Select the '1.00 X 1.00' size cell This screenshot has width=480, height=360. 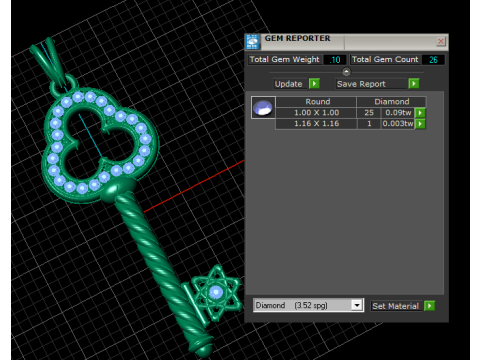coord(316,113)
